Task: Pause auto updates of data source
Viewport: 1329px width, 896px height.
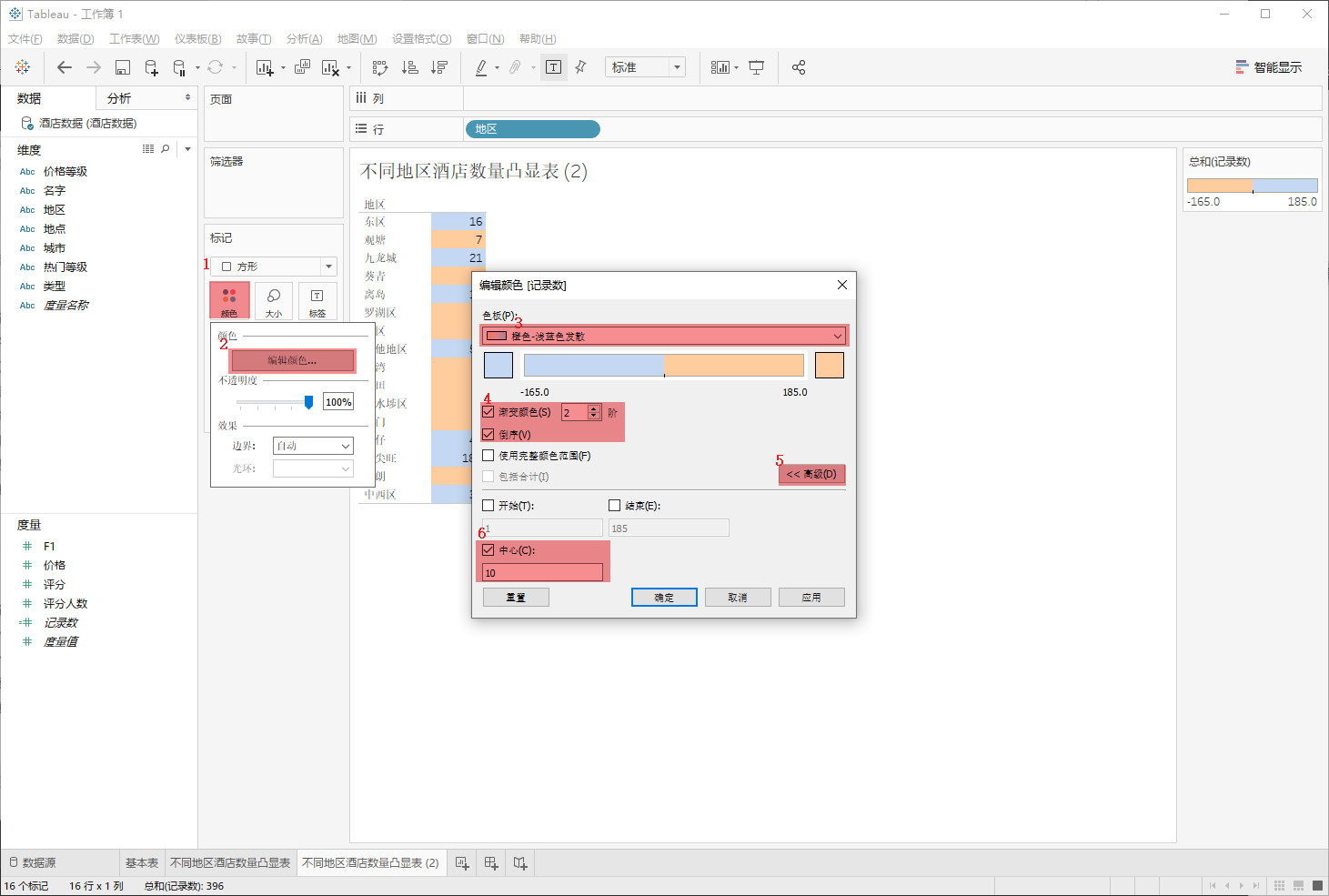Action: pos(179,67)
